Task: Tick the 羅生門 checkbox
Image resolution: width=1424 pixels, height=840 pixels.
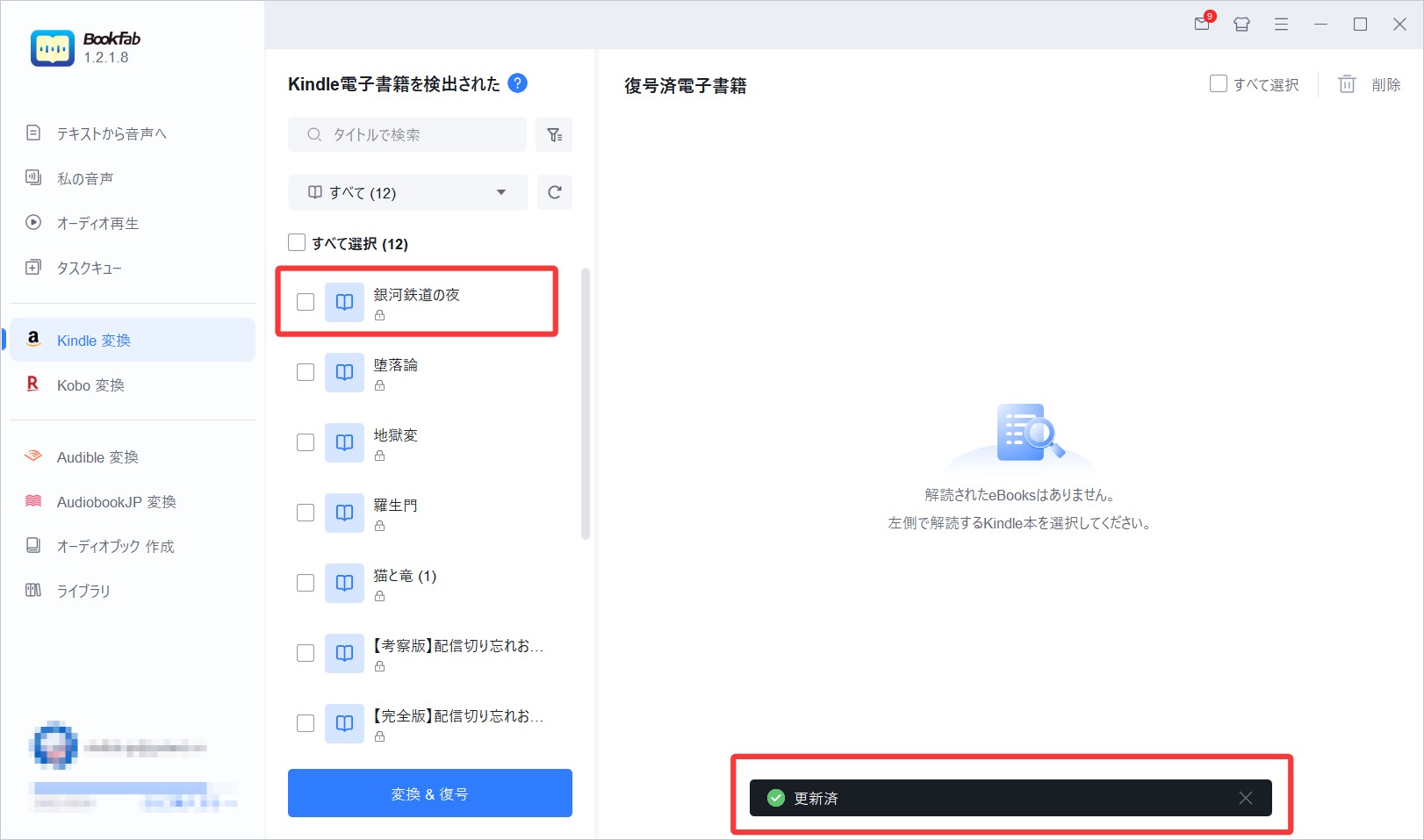Action: coord(306,513)
